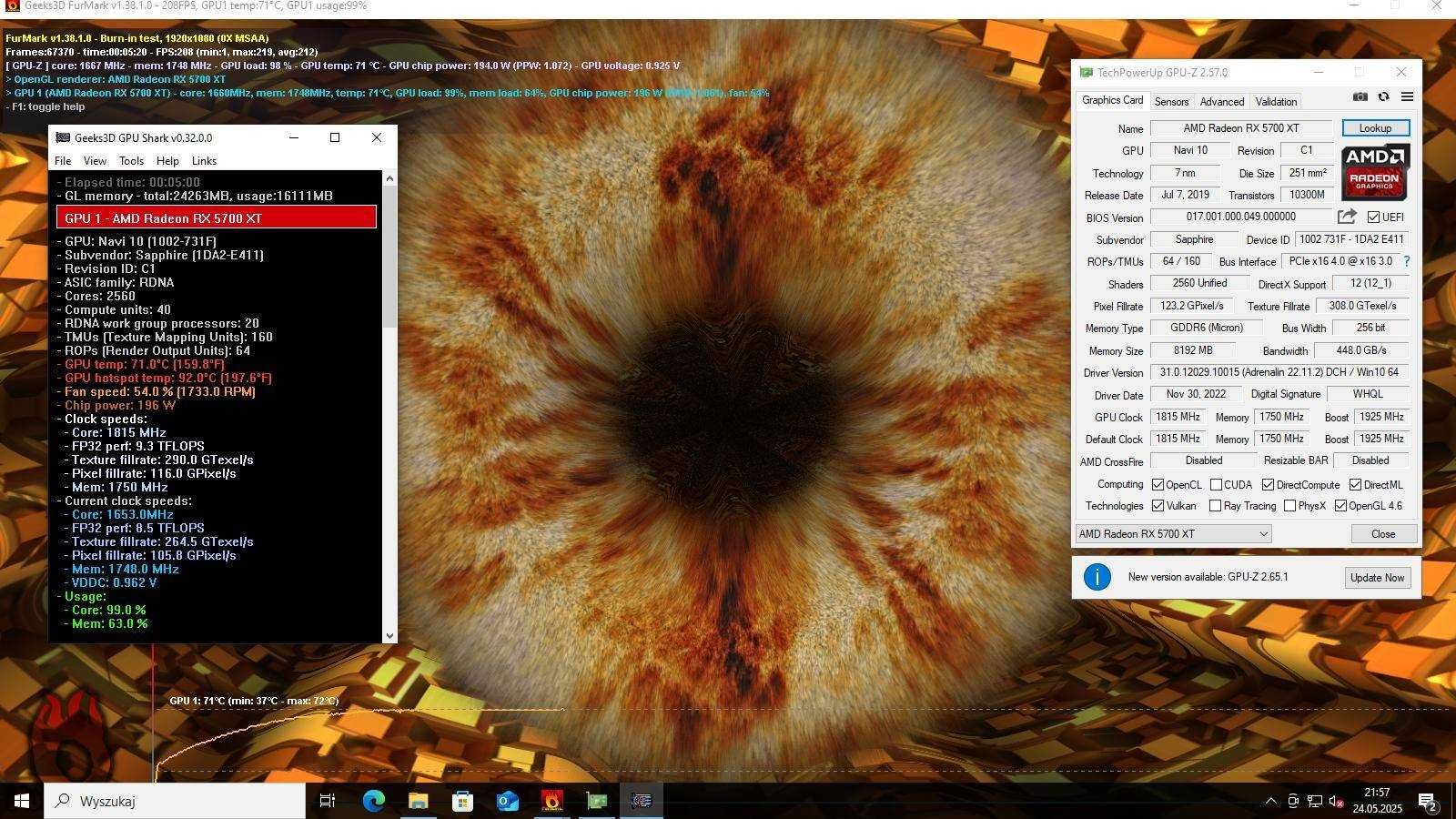
Task: Click the BIOS Version field value
Action: 1241,217
